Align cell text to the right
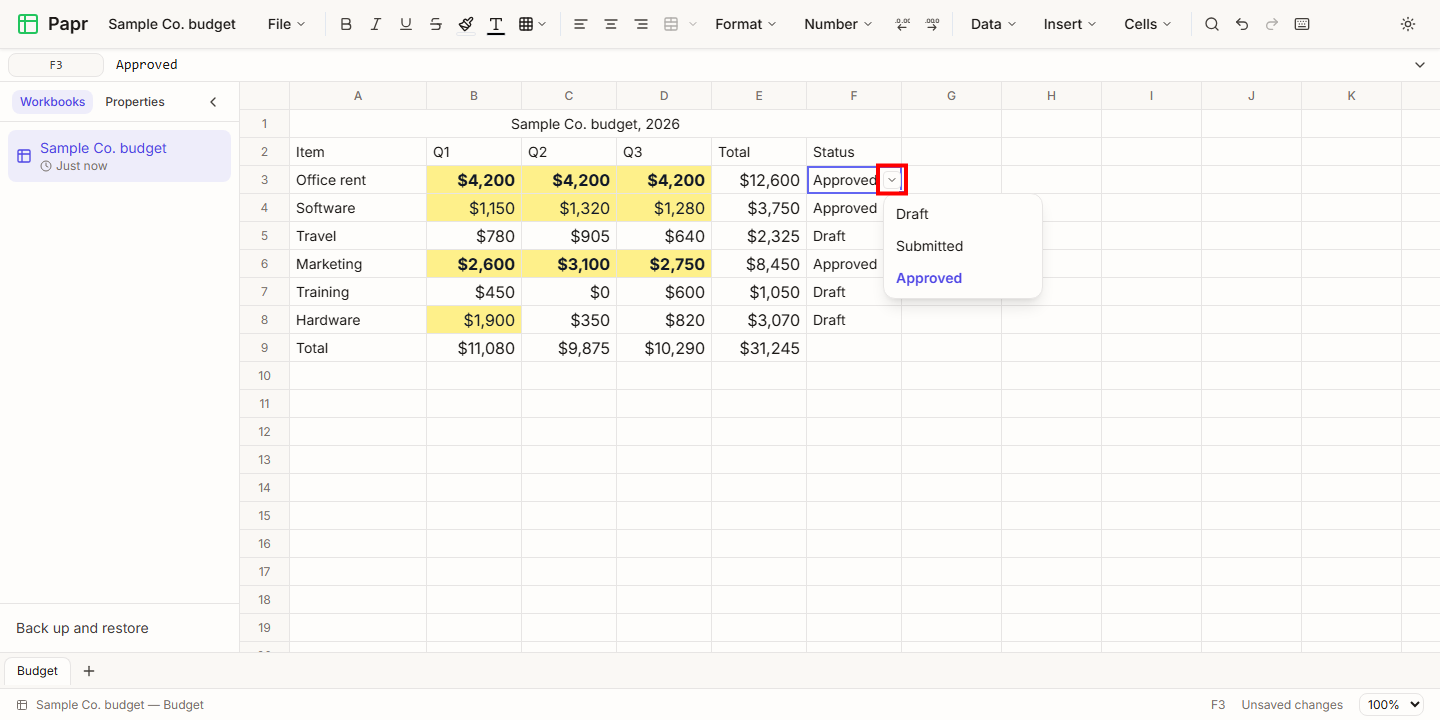Viewport: 1440px width, 720px height. tap(641, 24)
